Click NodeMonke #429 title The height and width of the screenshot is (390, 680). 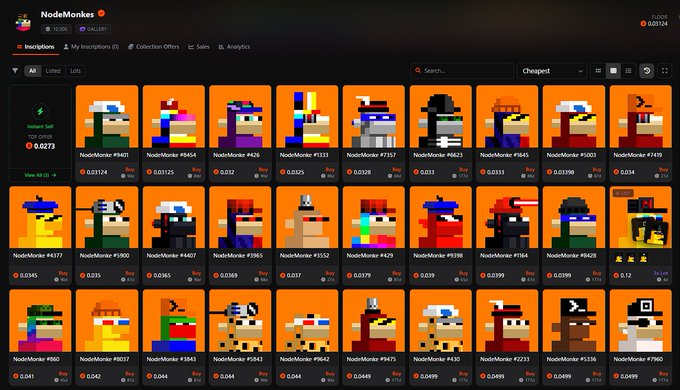click(x=370, y=256)
